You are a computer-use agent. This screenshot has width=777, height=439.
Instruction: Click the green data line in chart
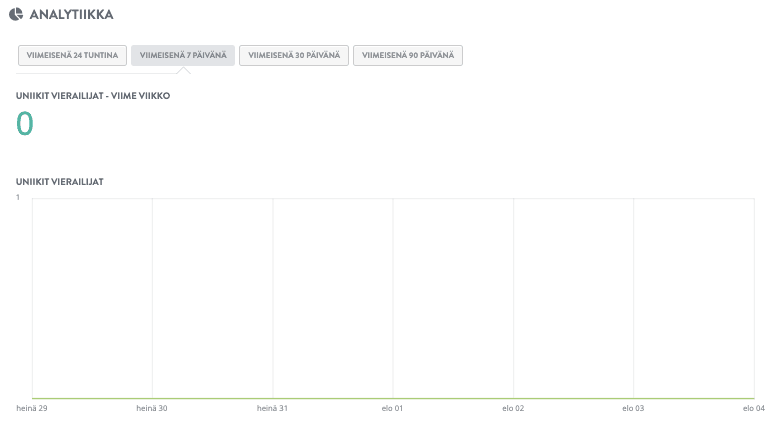click(x=392, y=398)
